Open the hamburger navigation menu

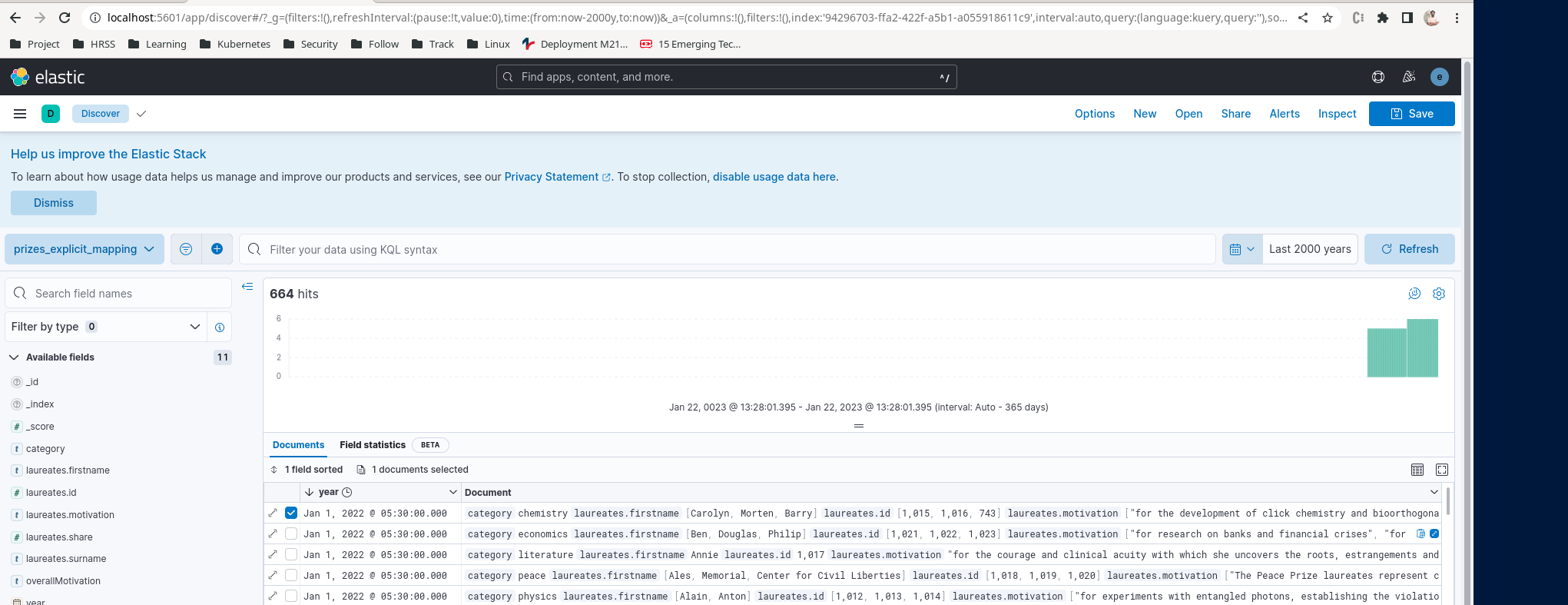pyautogui.click(x=20, y=114)
